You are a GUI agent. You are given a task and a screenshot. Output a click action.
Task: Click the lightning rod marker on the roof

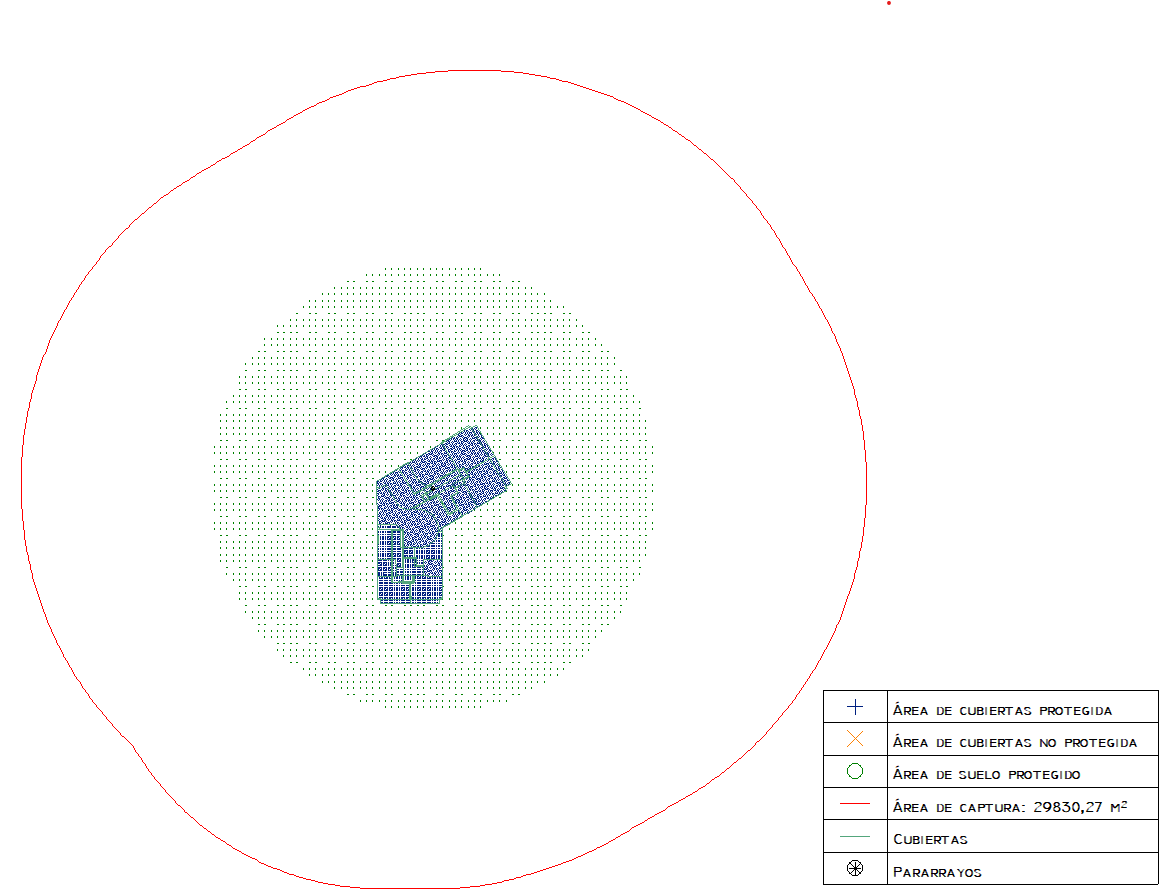[431, 489]
